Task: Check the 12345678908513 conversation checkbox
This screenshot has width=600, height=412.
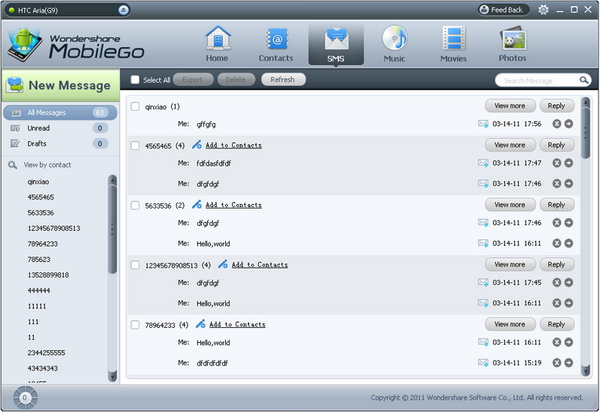Action: tap(135, 265)
